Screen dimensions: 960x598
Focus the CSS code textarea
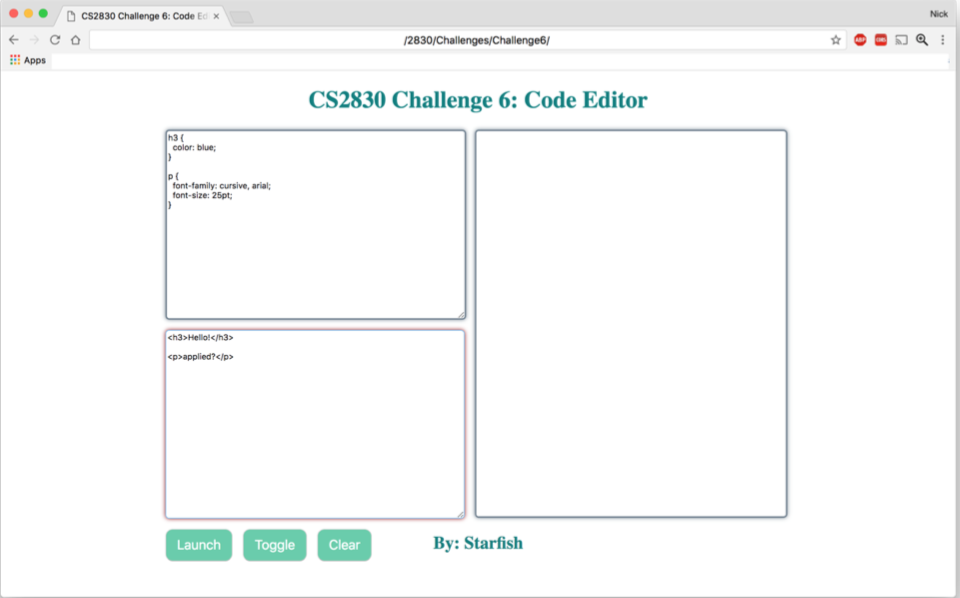[316, 225]
